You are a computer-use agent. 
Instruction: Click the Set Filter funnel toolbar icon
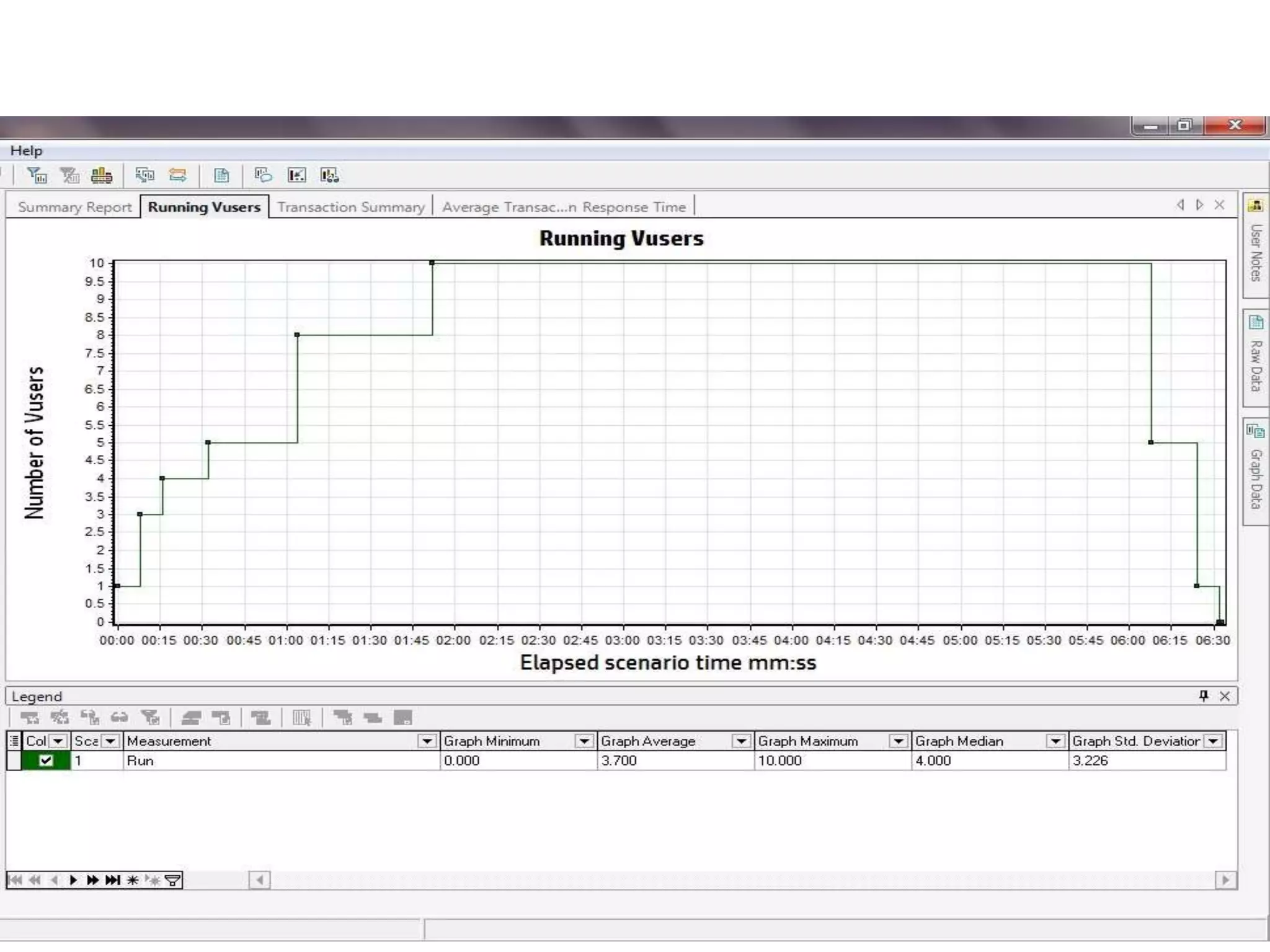[x=37, y=176]
